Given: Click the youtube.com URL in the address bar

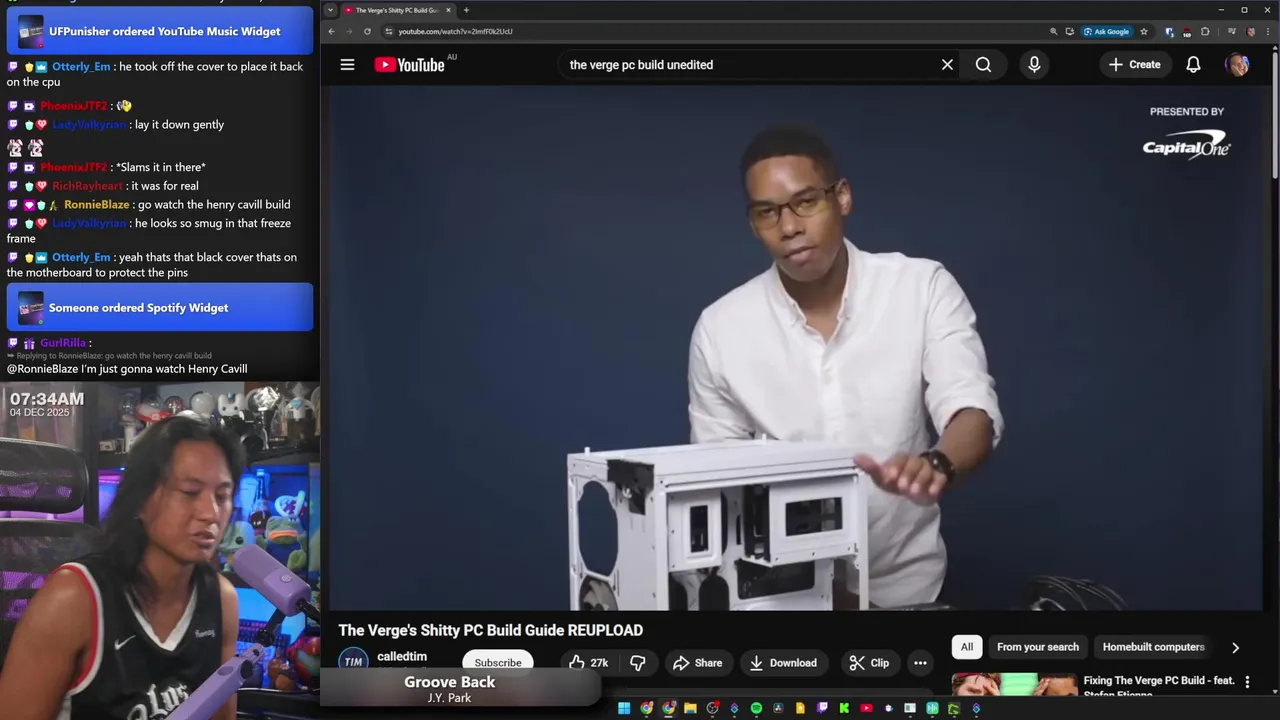Looking at the screenshot, I should coord(455,31).
